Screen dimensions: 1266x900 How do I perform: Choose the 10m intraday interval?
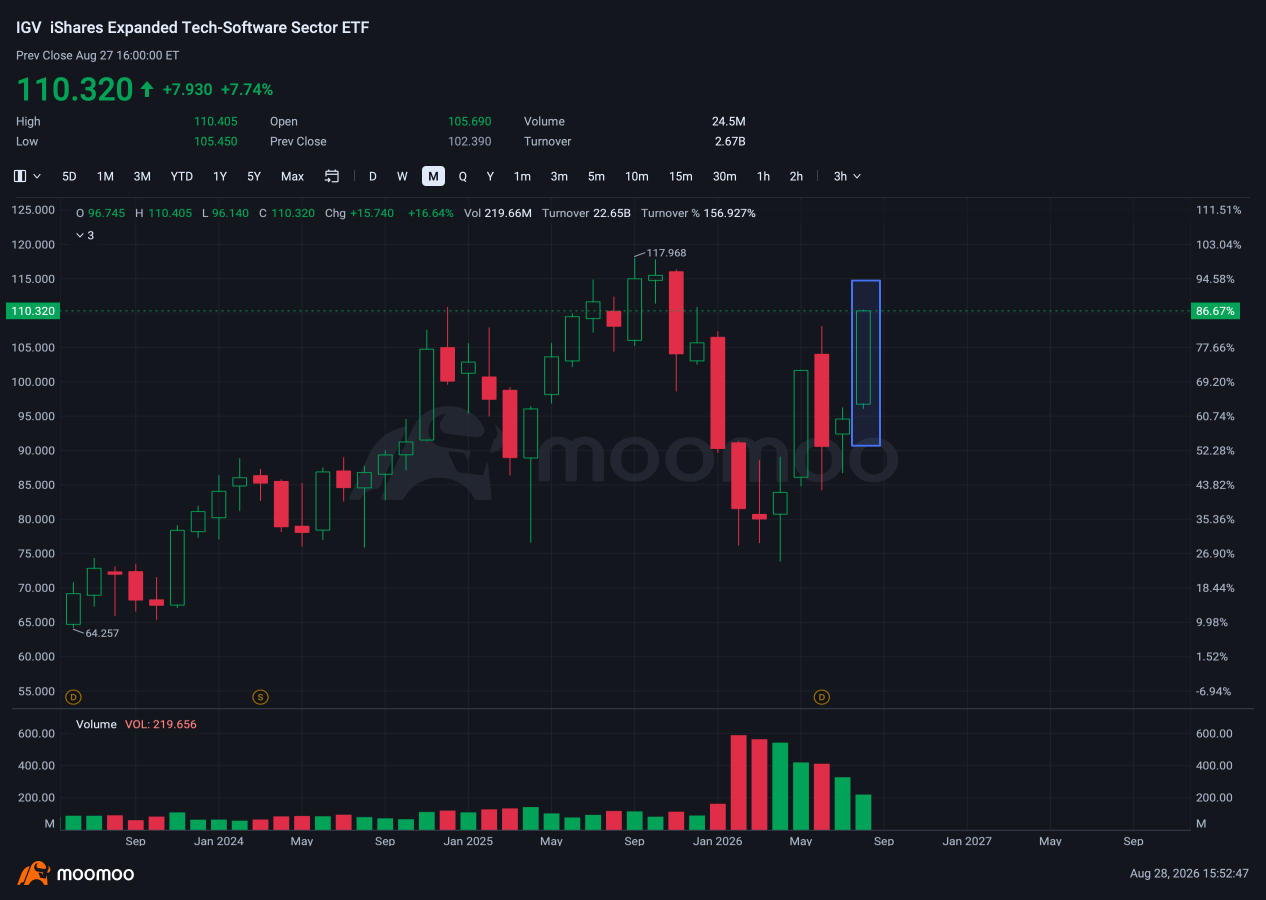tap(637, 176)
